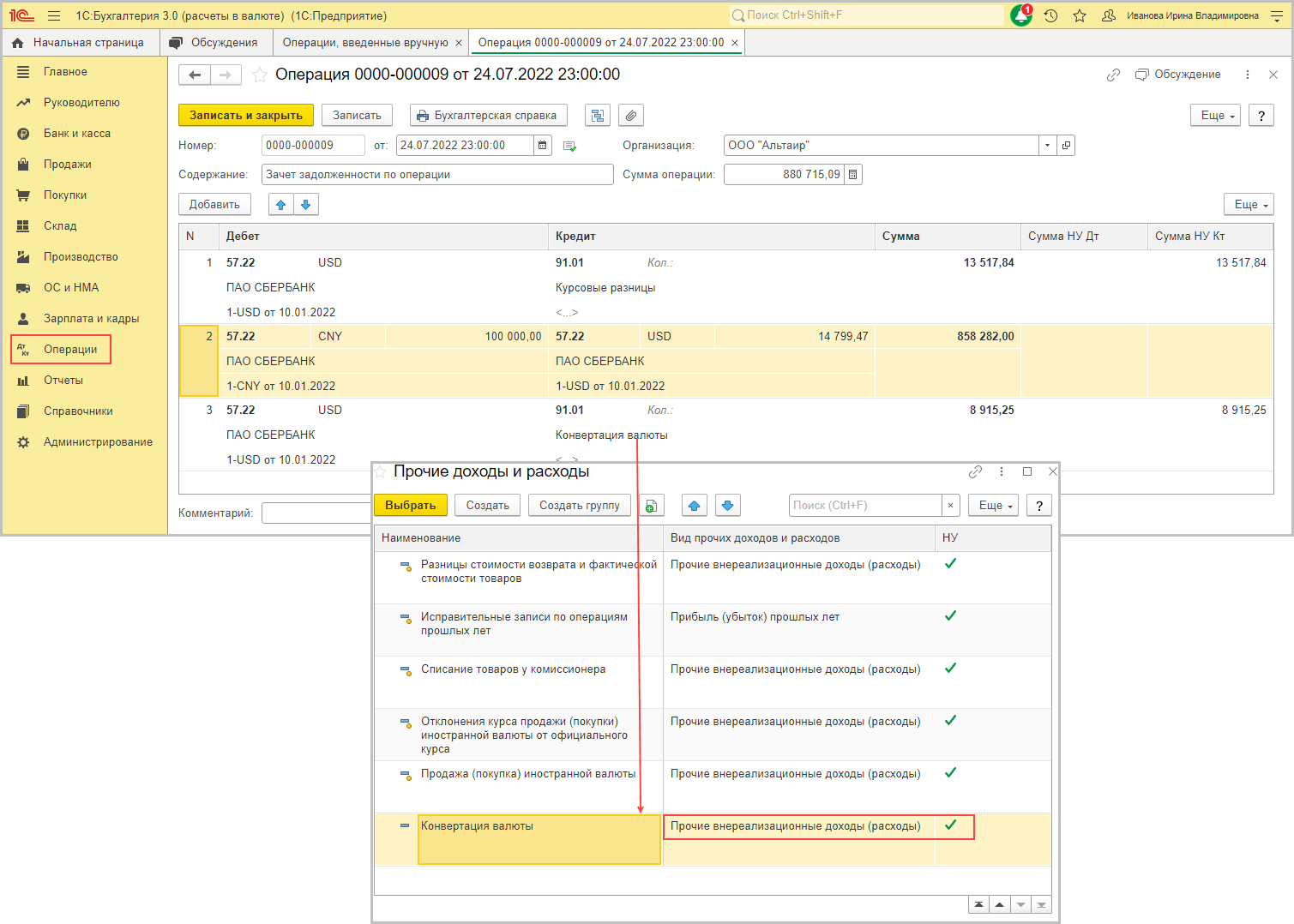Toggle НУ checkmark for Конвертация валюты

pos(950,825)
